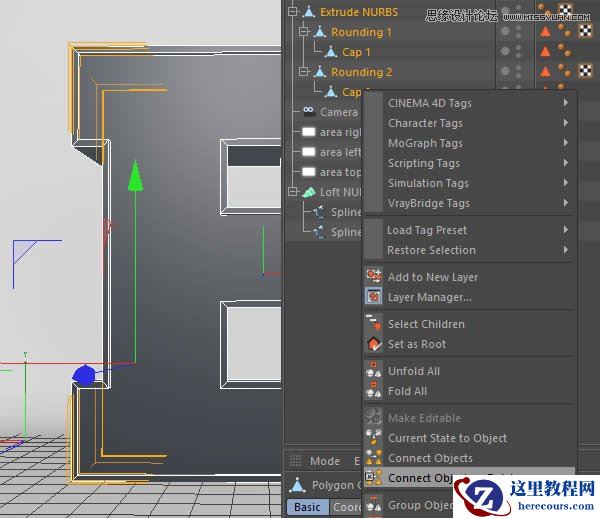
Task: Click the area right light icon
Action: coord(308,132)
